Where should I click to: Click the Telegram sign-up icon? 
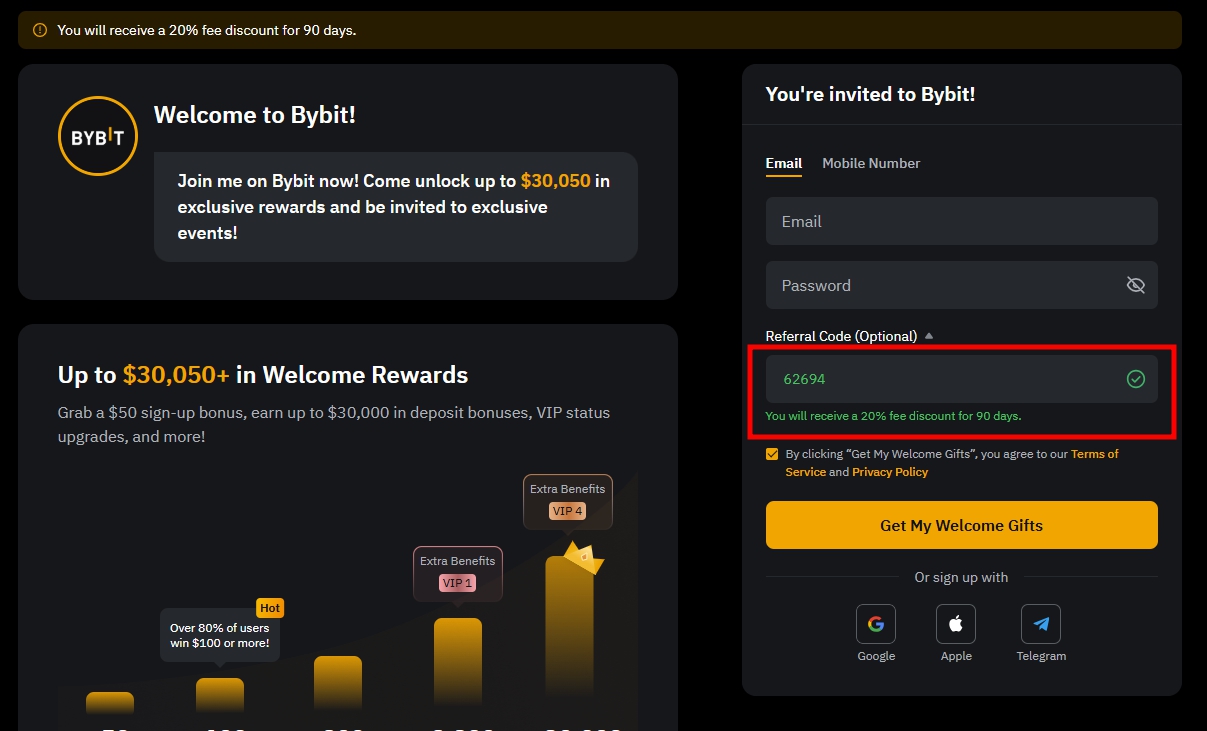tap(1041, 624)
